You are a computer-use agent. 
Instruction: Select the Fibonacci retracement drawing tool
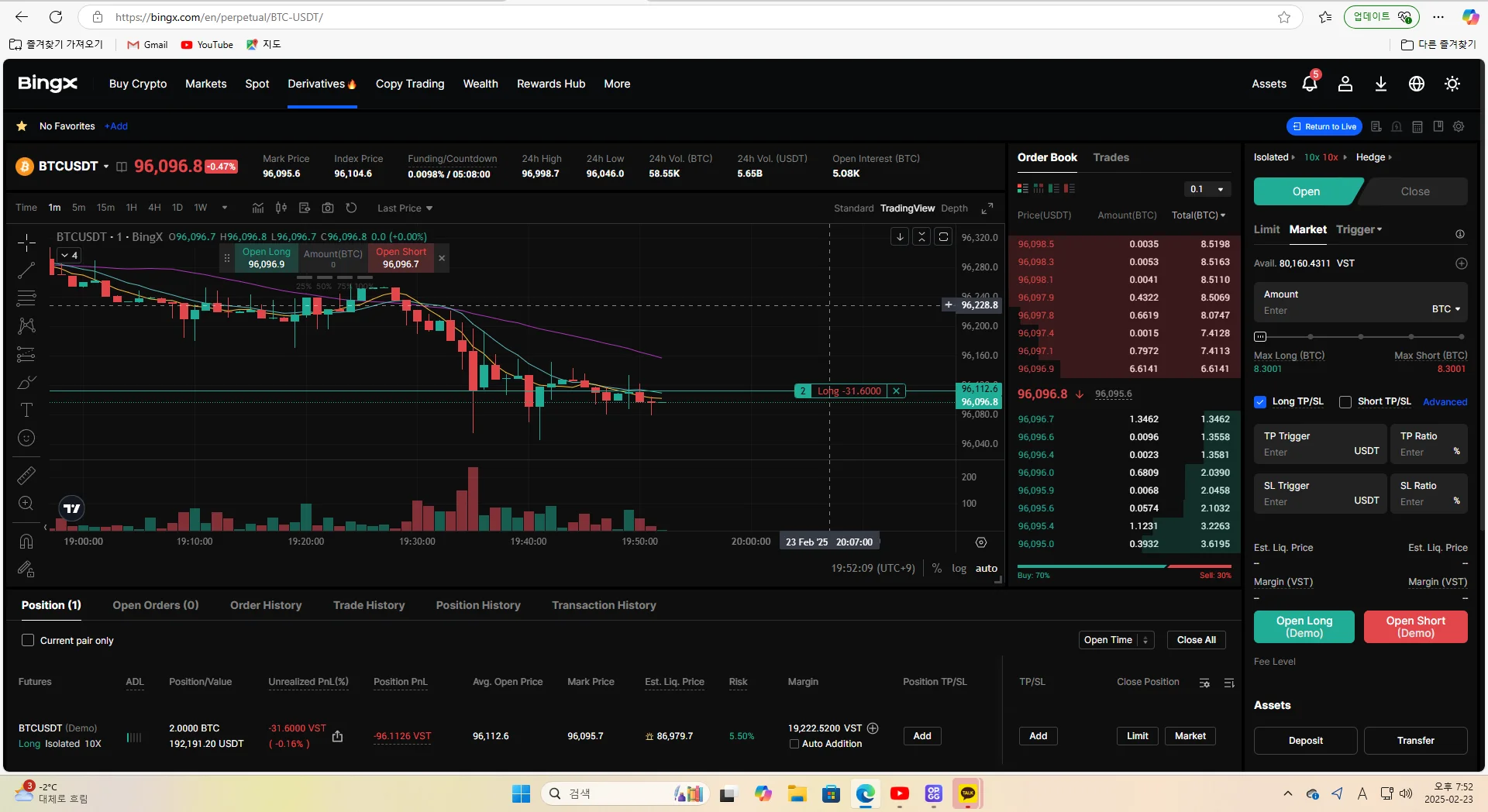(26, 298)
